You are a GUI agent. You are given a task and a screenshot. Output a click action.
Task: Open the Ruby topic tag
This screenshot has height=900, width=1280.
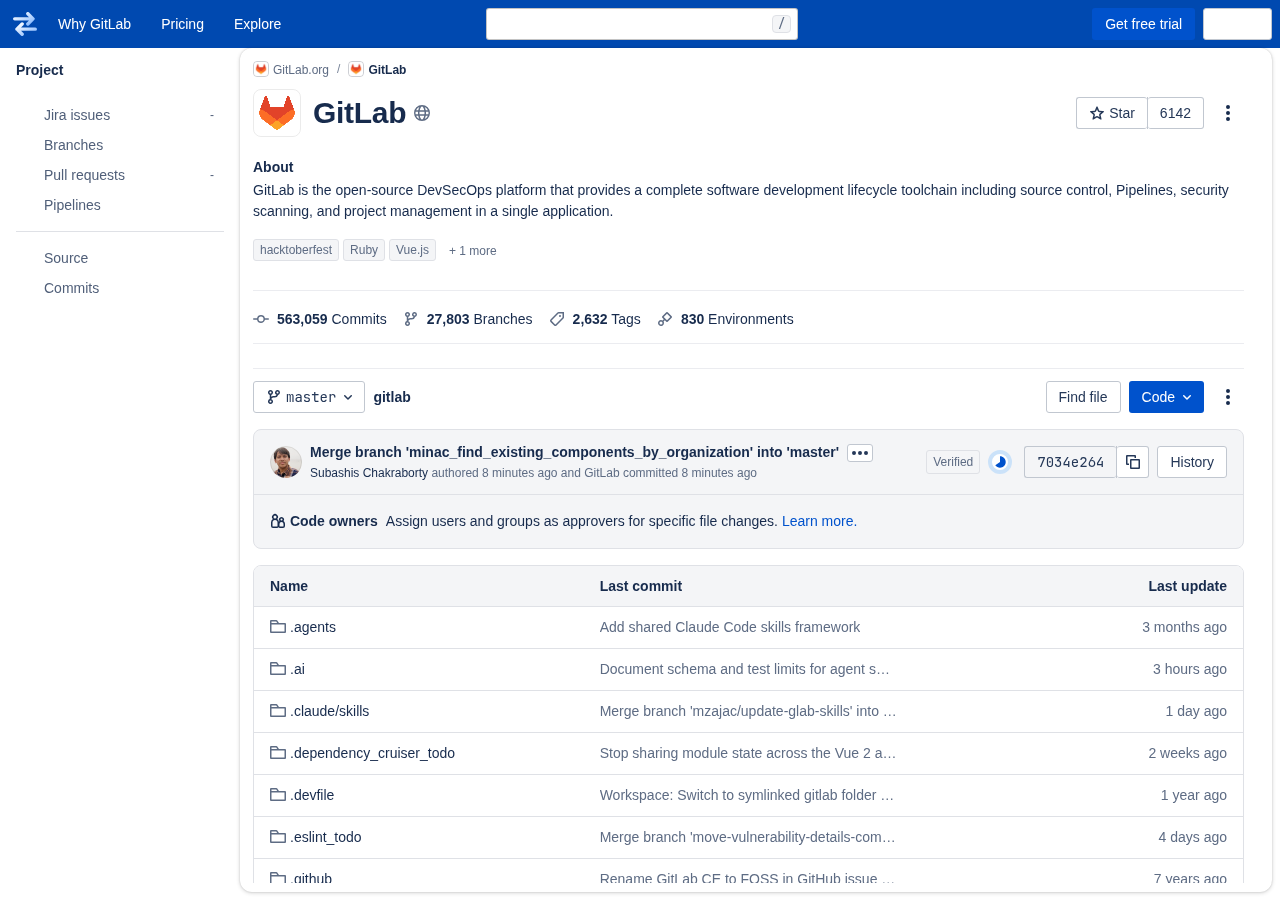click(x=364, y=250)
